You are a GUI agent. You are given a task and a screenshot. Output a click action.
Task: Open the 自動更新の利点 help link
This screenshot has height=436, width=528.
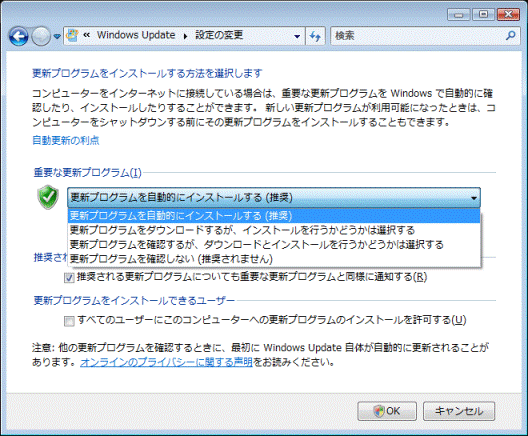click(x=66, y=140)
